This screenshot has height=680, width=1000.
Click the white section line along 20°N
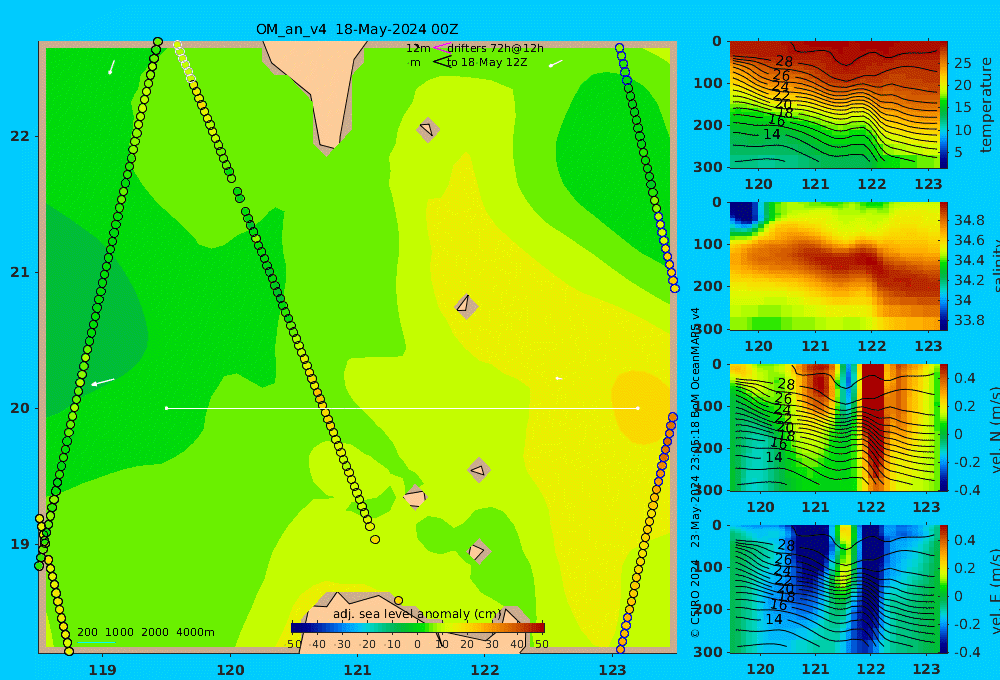(402, 408)
